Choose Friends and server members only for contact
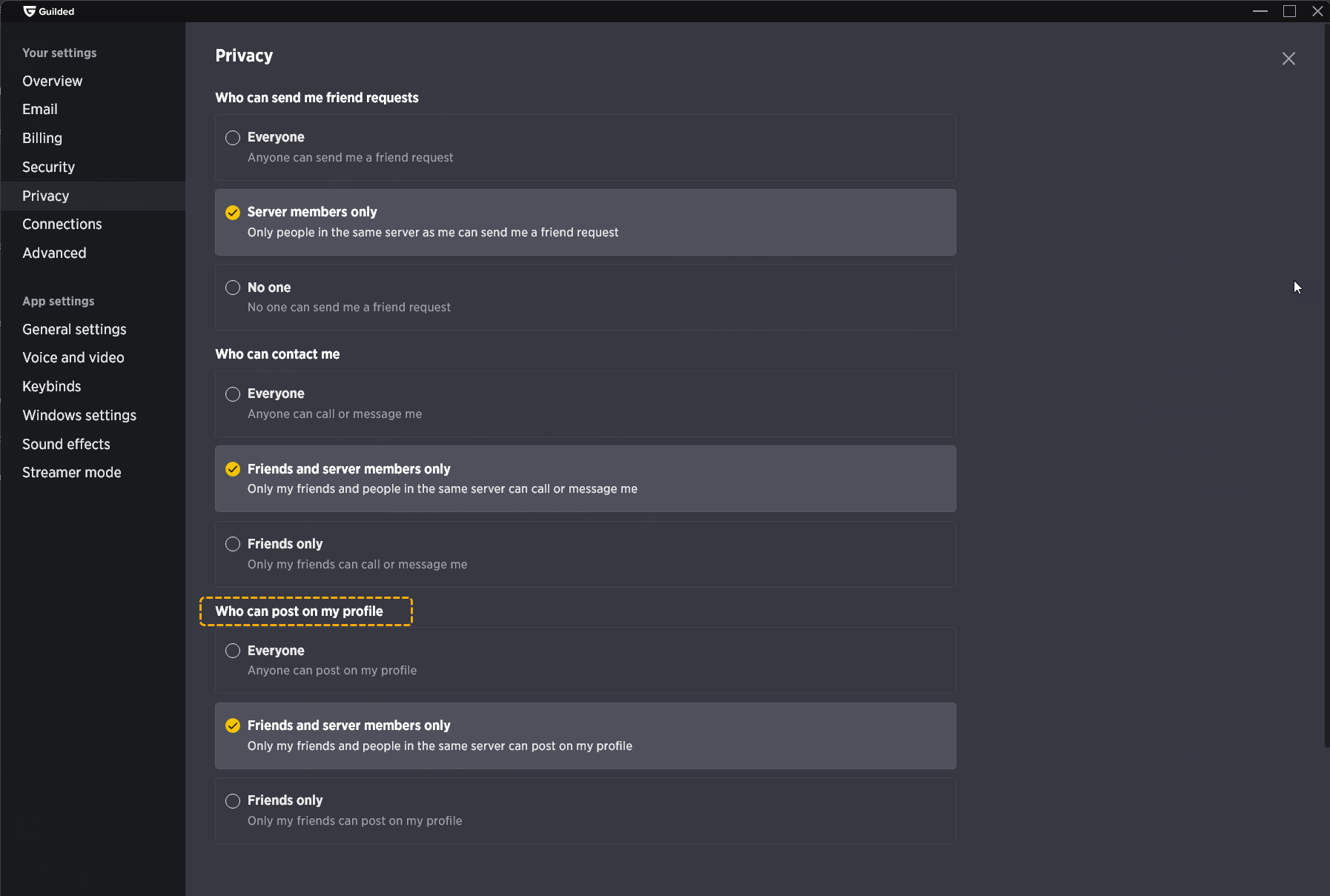The height and width of the screenshot is (896, 1330). point(585,479)
